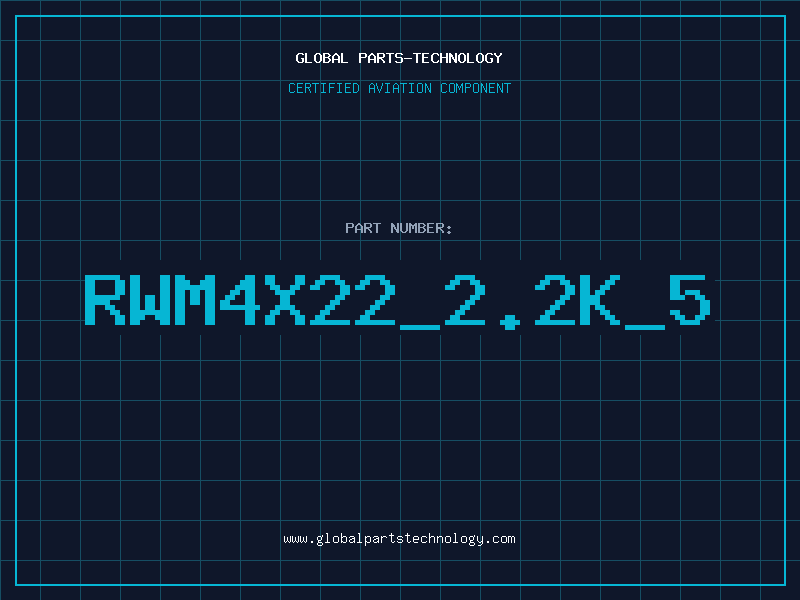Select the word CERTIFIED in subtitle
800x600 pixels.
coord(324,88)
